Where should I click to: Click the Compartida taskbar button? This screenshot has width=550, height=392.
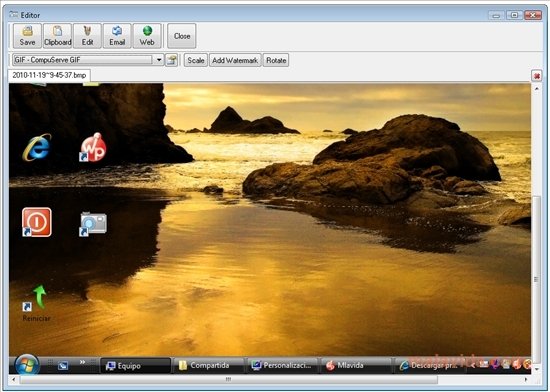pyautogui.click(x=209, y=365)
